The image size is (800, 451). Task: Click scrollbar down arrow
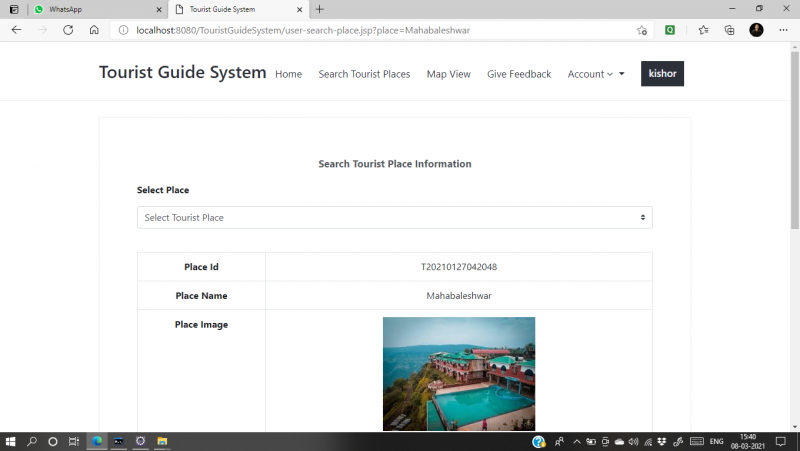click(x=795, y=427)
